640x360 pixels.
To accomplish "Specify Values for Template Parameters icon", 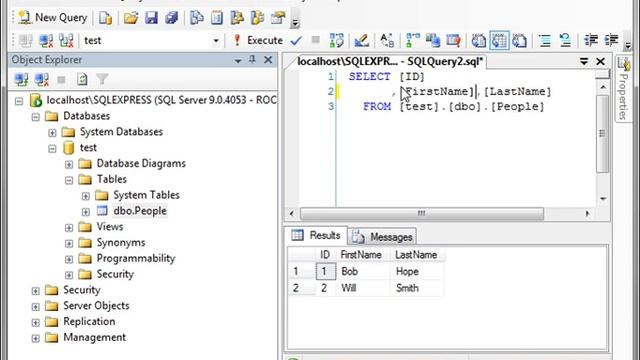I will click(387, 40).
